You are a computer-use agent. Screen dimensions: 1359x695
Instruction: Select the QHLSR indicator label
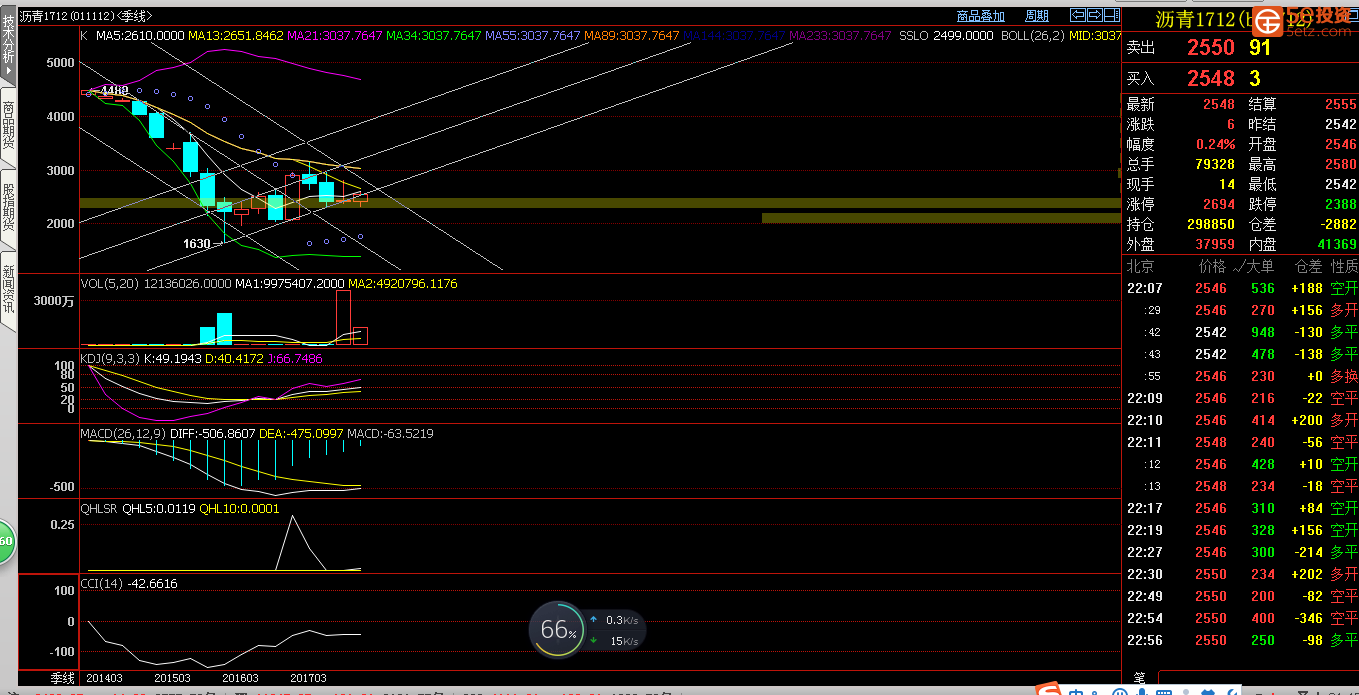click(100, 508)
